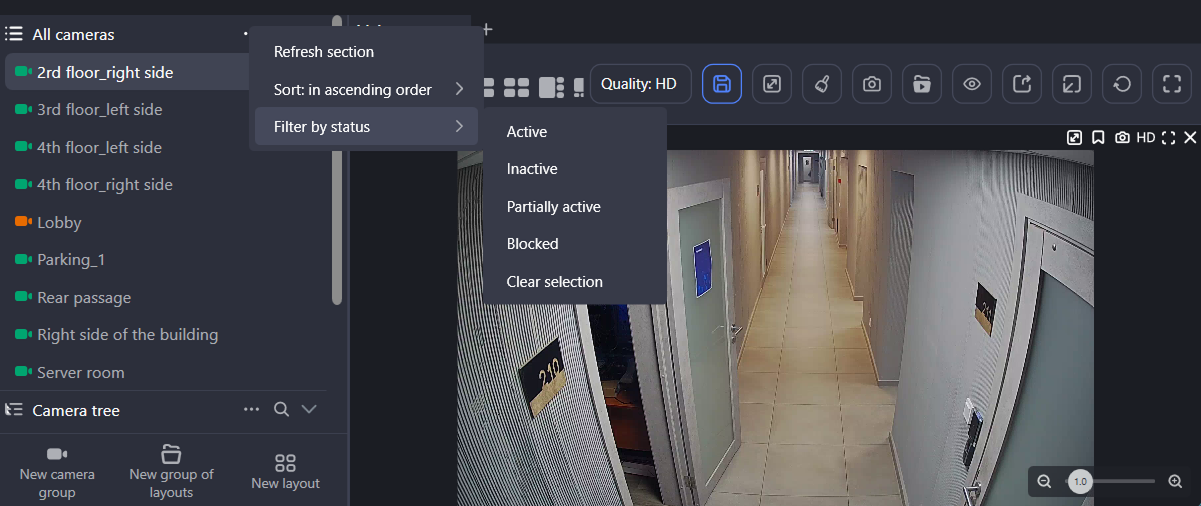Expand the Sort: in ascending order submenu

point(366,90)
